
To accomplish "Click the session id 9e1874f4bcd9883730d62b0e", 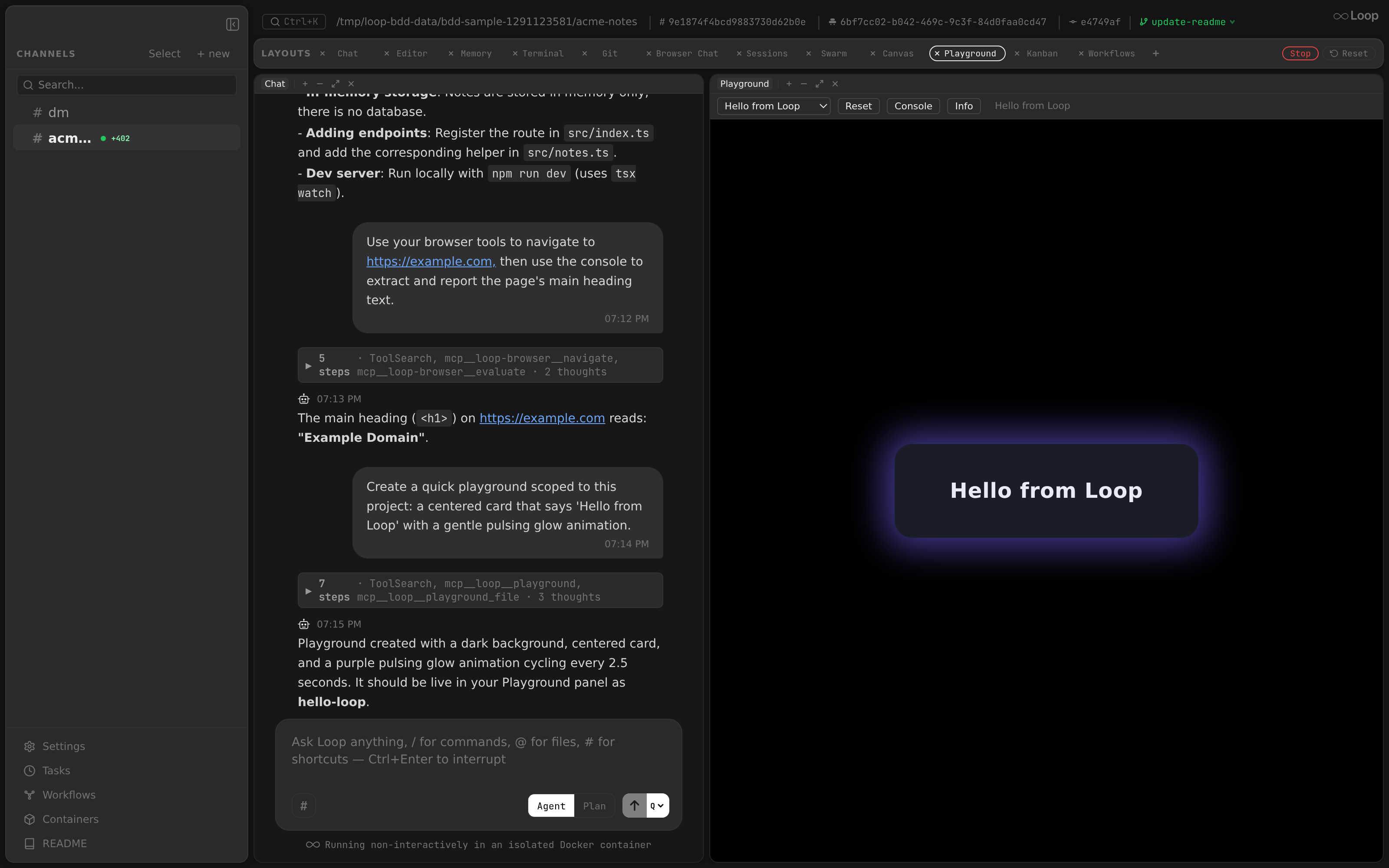I will point(732,22).
